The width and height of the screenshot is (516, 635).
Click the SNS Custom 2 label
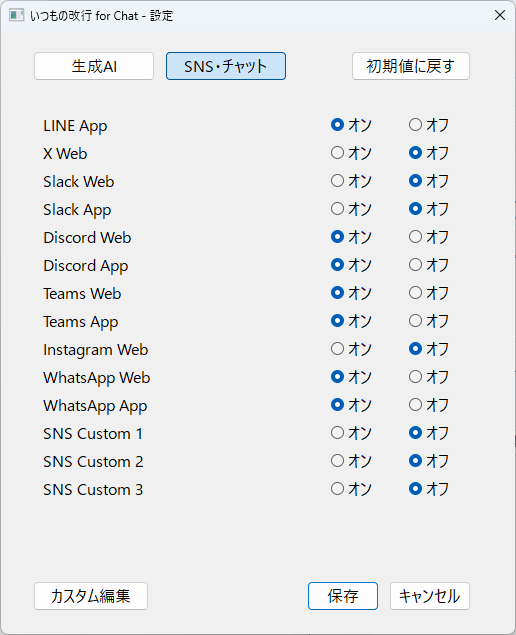[93, 462]
